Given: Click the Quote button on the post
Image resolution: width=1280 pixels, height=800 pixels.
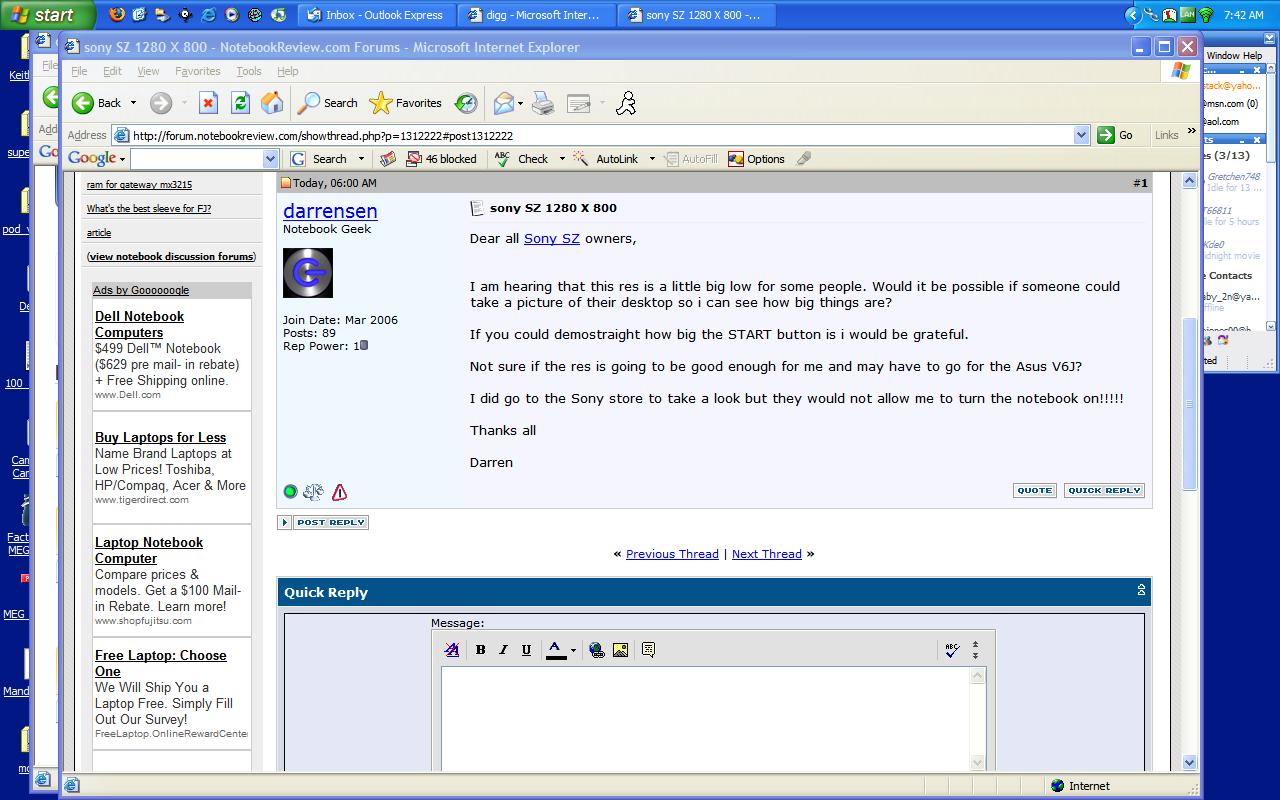Looking at the screenshot, I should [1034, 490].
